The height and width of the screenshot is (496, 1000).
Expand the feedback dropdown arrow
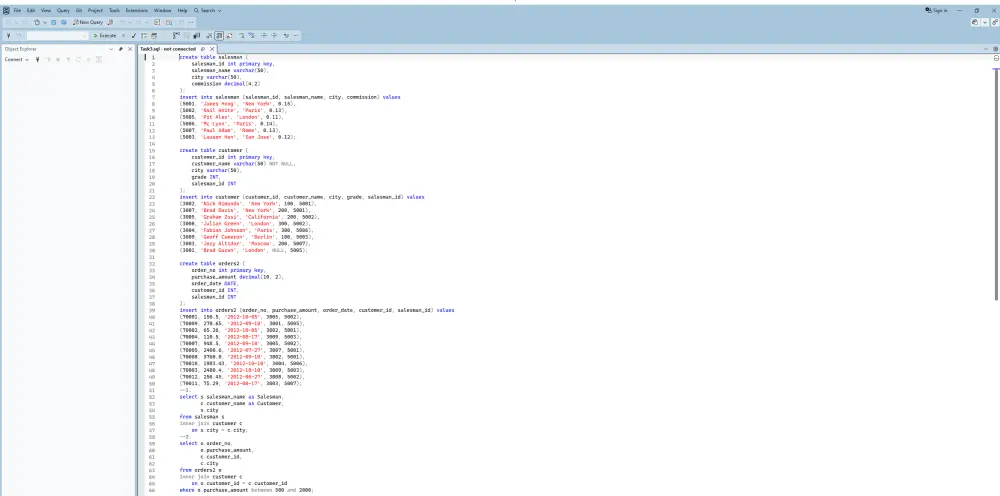tap(985, 22)
